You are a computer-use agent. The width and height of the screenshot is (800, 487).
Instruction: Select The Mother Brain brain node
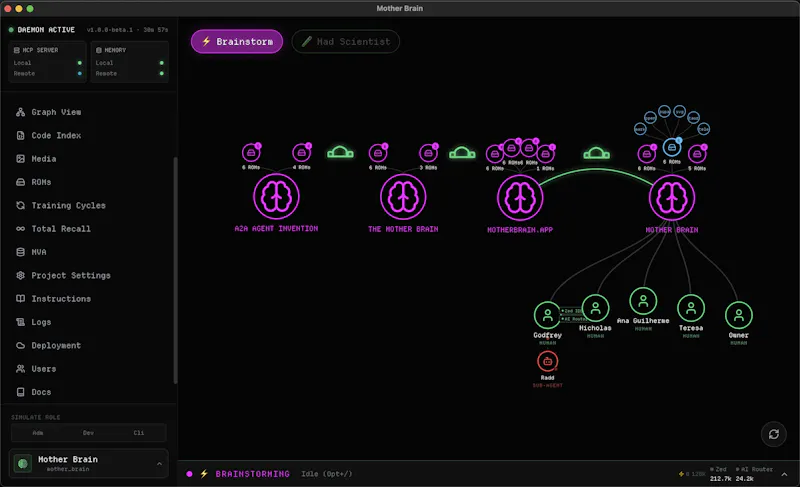[x=403, y=196]
